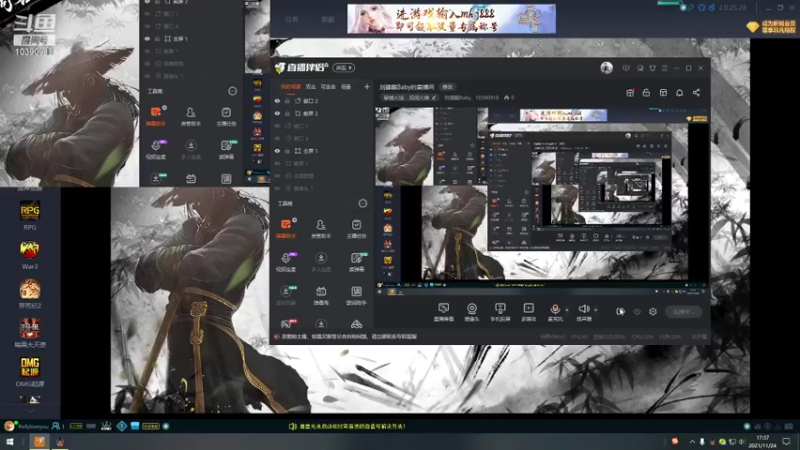Launch OMG起源 from the left sidebar
This screenshot has height=450, width=800.
coord(30,372)
